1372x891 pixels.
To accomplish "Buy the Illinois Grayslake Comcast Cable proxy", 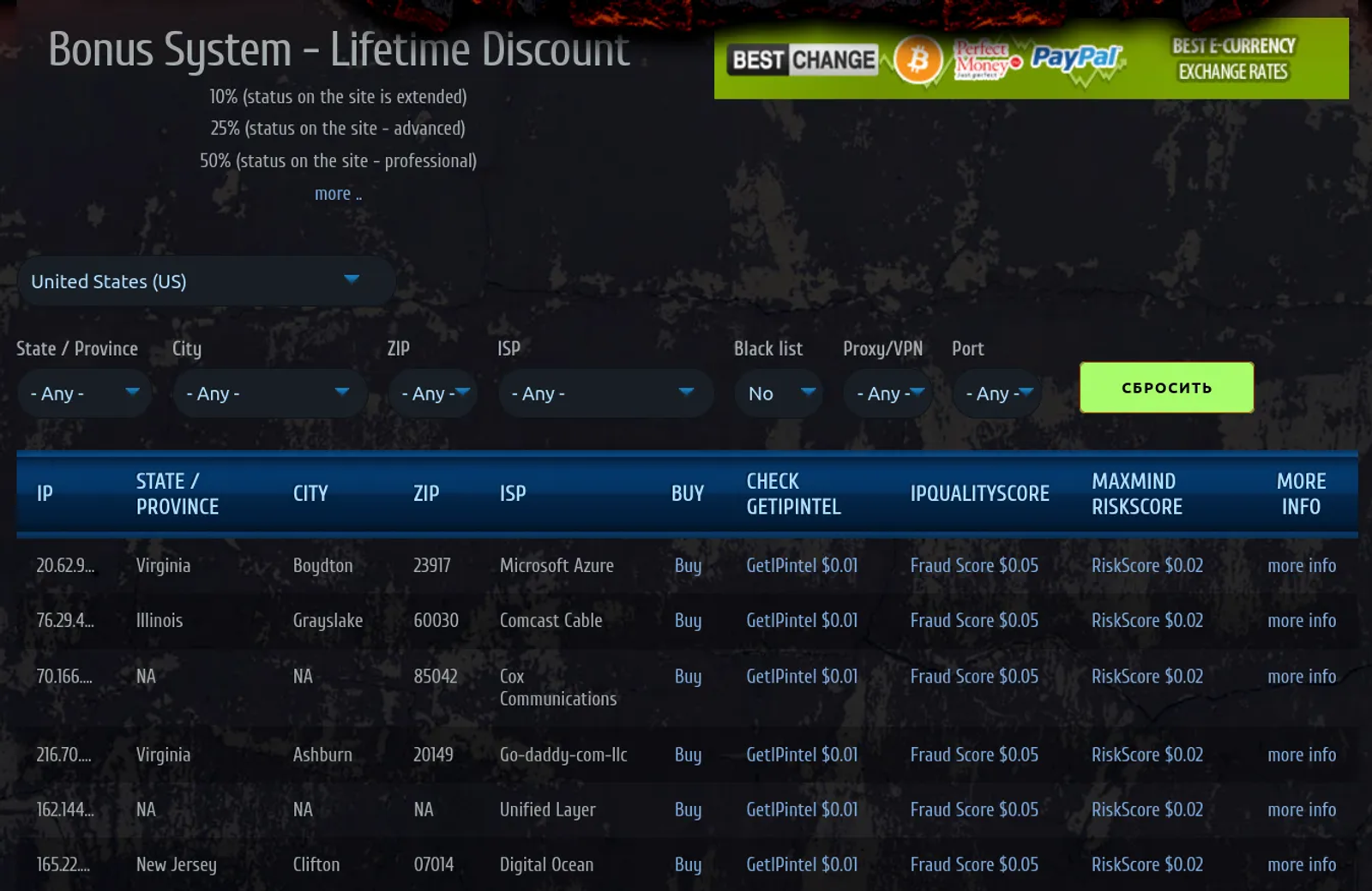I will coord(688,621).
